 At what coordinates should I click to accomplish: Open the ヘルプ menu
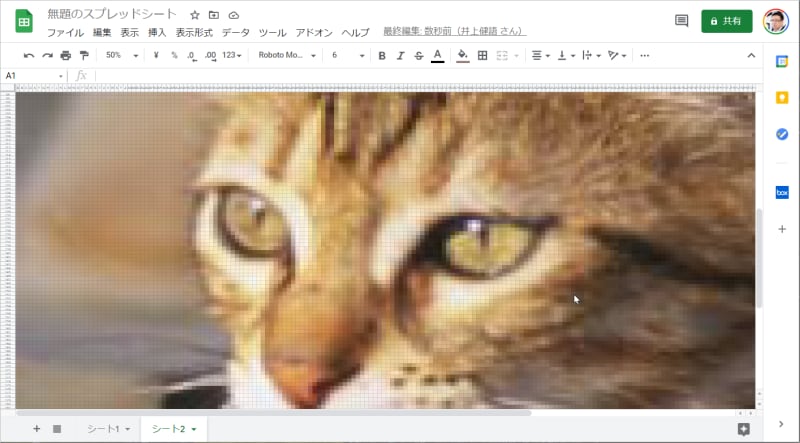point(355,33)
